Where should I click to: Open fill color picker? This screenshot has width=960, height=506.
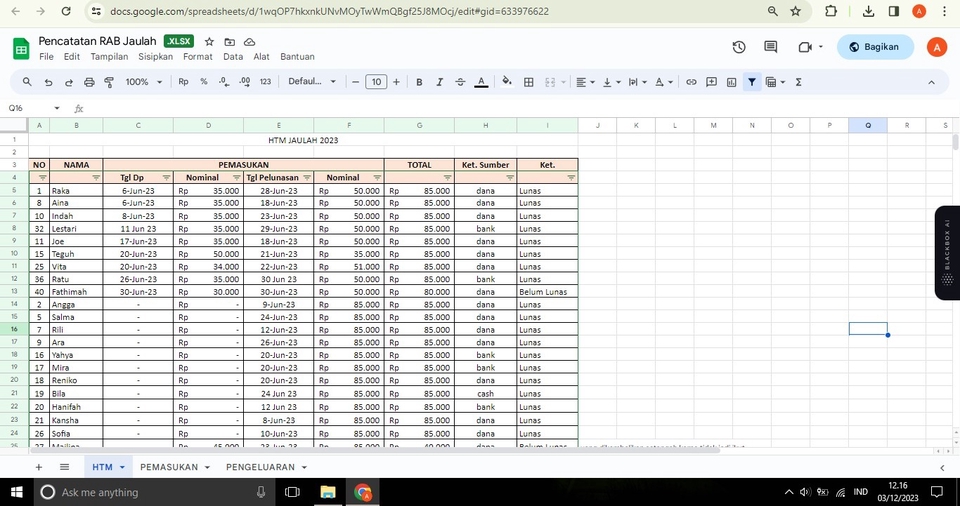(507, 82)
